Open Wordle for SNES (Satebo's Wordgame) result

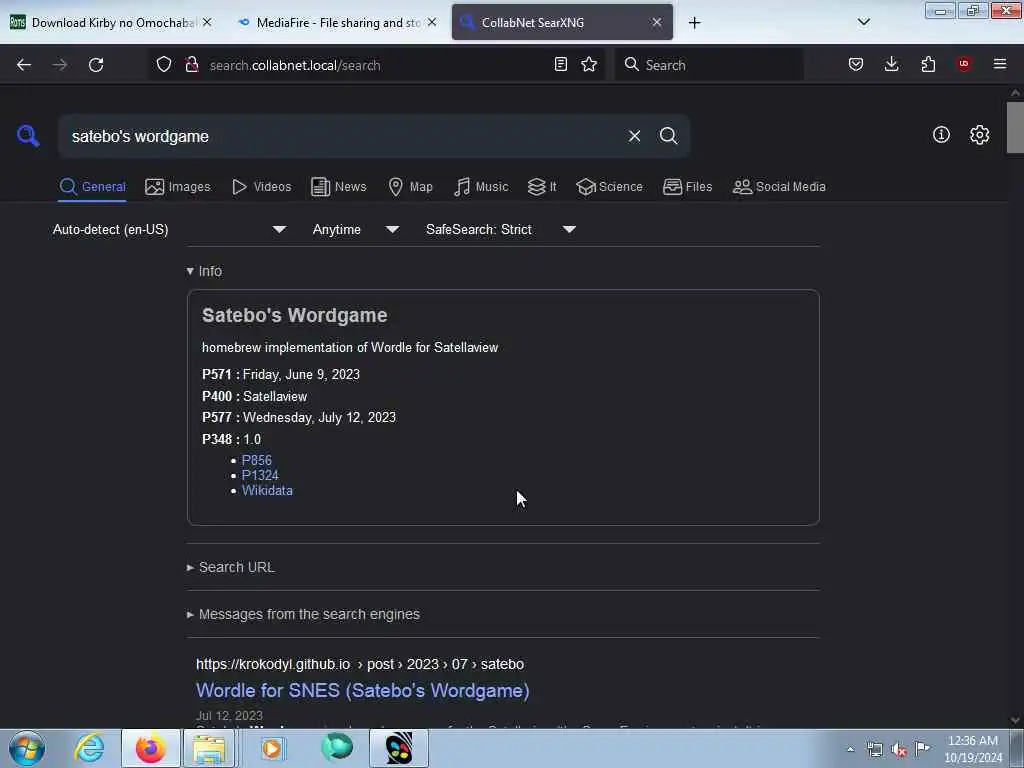click(x=362, y=690)
